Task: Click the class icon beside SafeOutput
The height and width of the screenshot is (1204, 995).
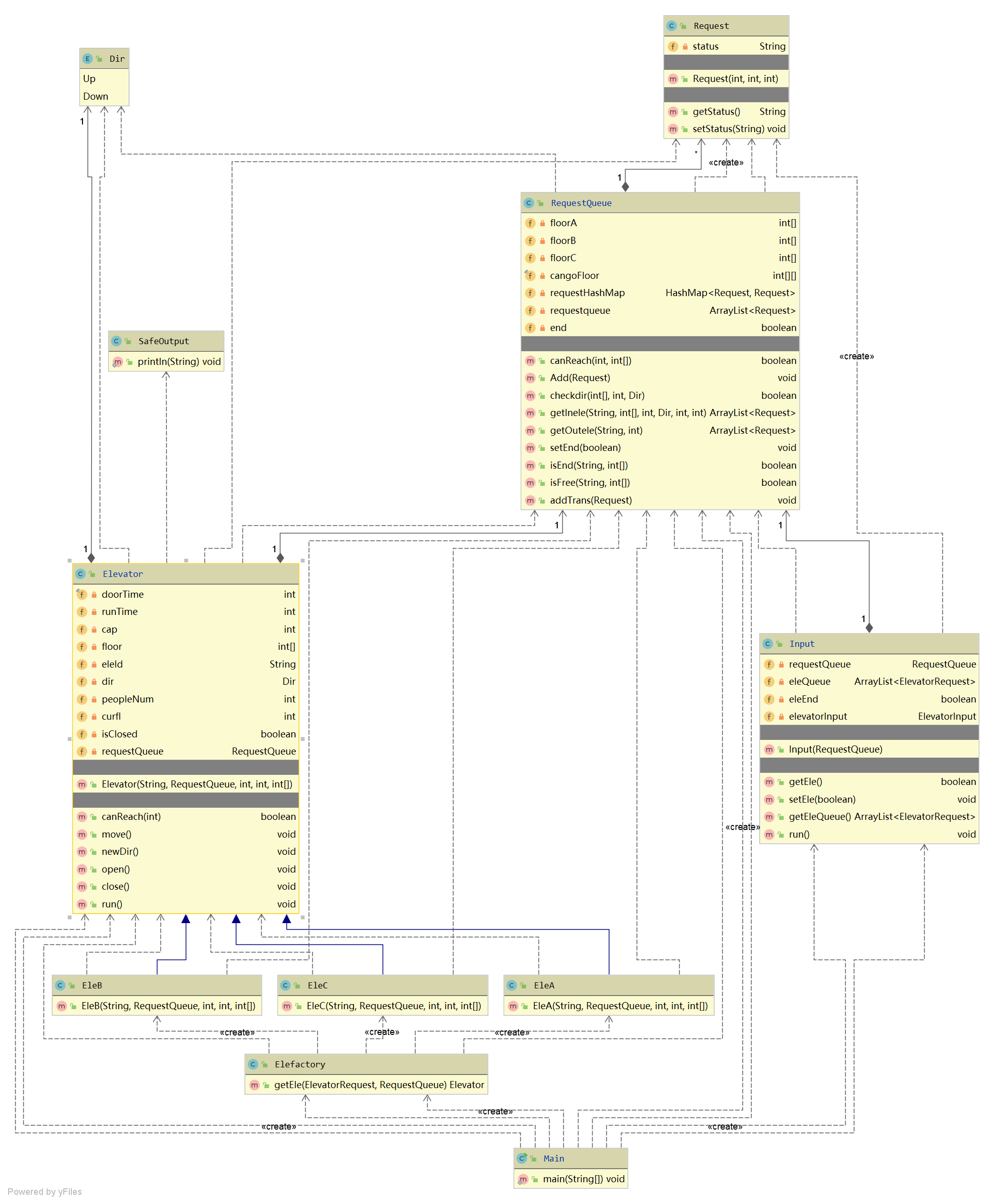Action: [116, 341]
